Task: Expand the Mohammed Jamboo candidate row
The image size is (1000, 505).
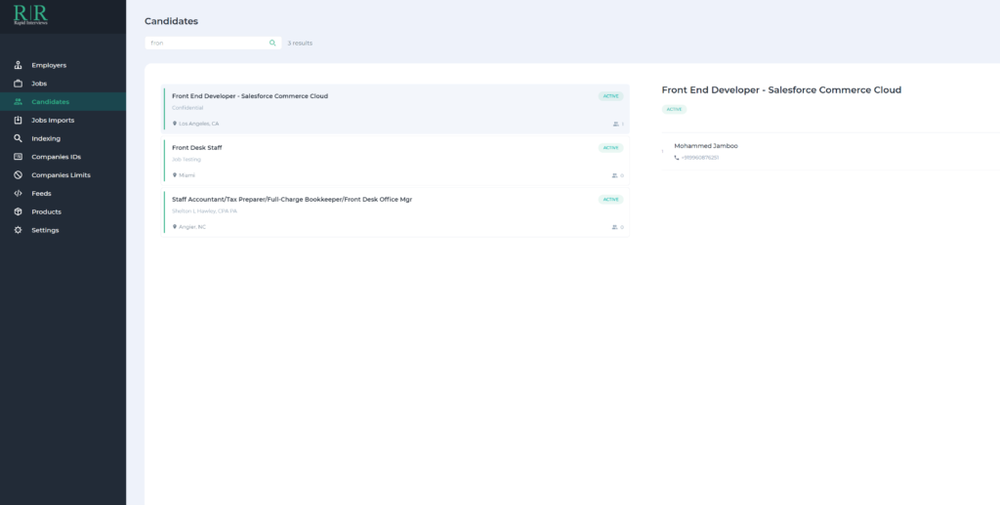Action: coord(662,152)
